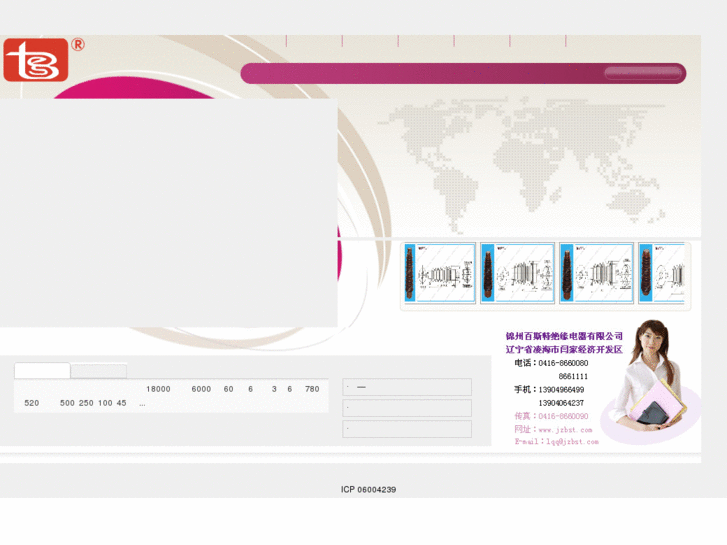
Task: Open the first news row with a dash
Action: click(407, 387)
